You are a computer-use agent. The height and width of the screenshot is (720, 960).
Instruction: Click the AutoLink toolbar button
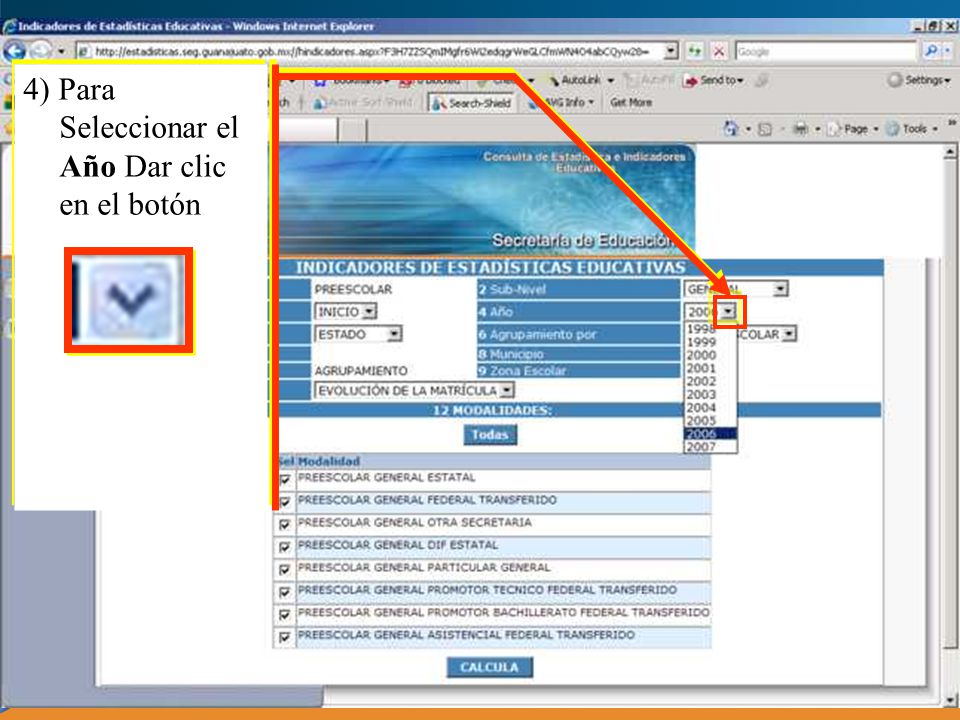[580, 80]
